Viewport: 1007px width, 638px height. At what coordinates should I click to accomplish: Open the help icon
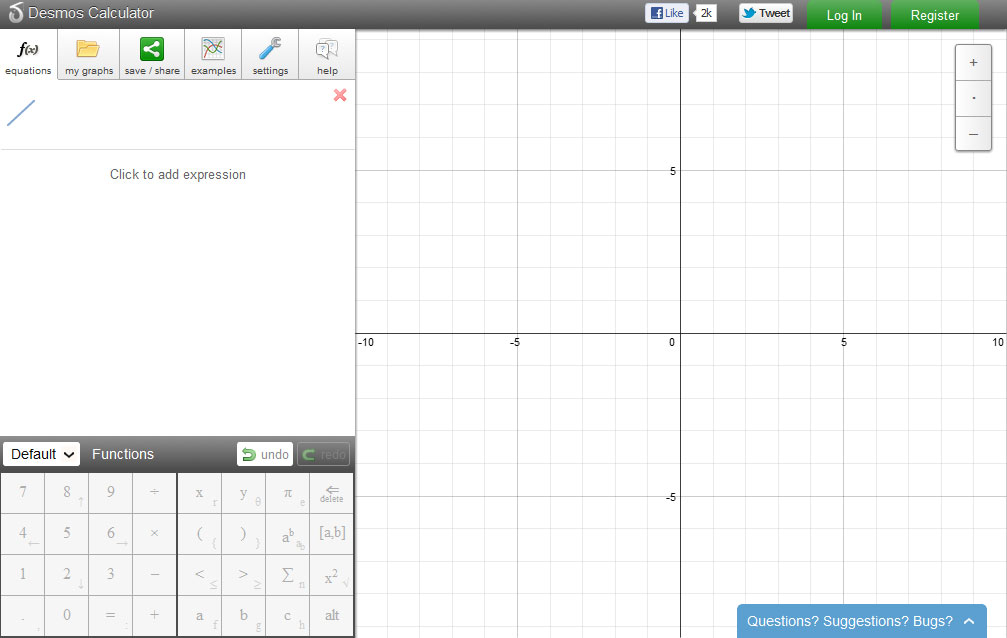pyautogui.click(x=327, y=49)
